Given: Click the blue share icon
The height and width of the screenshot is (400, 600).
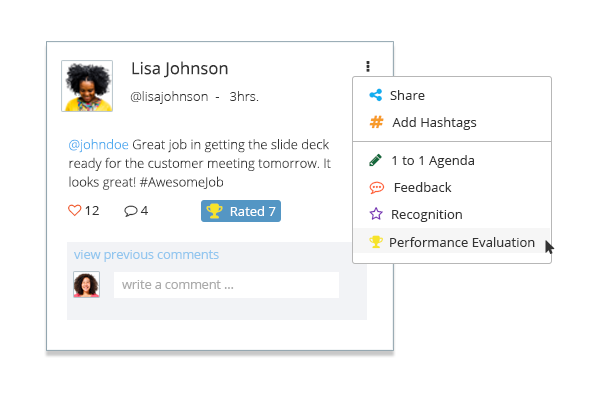Looking at the screenshot, I should click(x=375, y=95).
